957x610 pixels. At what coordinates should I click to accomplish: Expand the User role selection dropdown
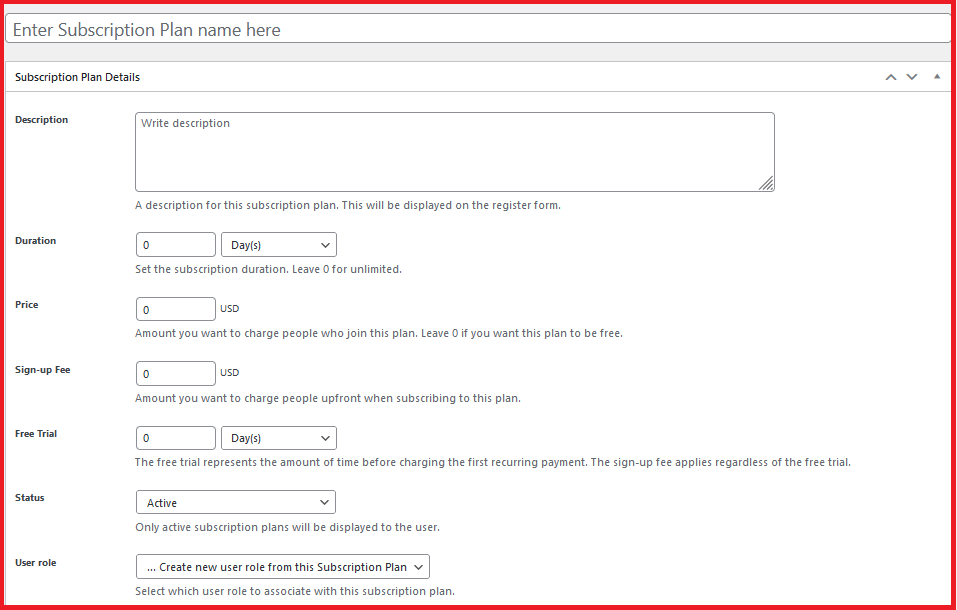(x=283, y=567)
